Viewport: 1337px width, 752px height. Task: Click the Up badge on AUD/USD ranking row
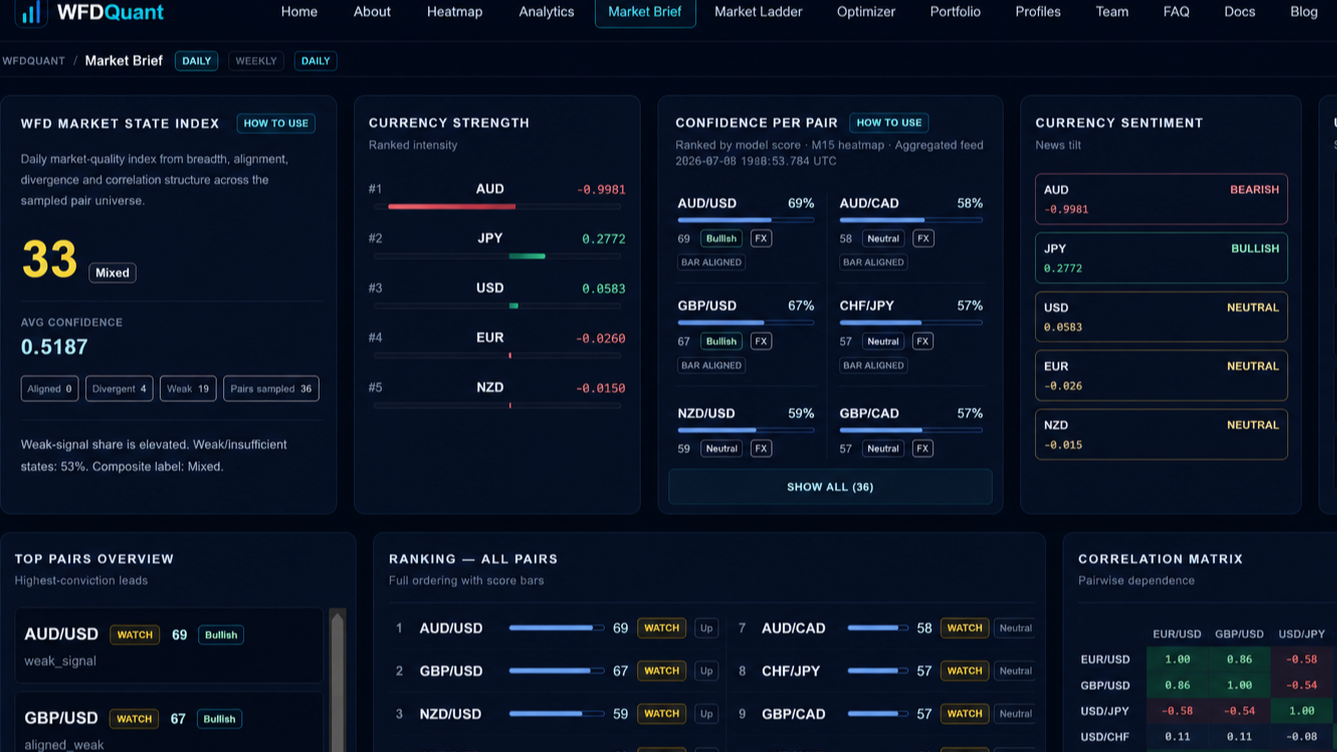click(706, 628)
